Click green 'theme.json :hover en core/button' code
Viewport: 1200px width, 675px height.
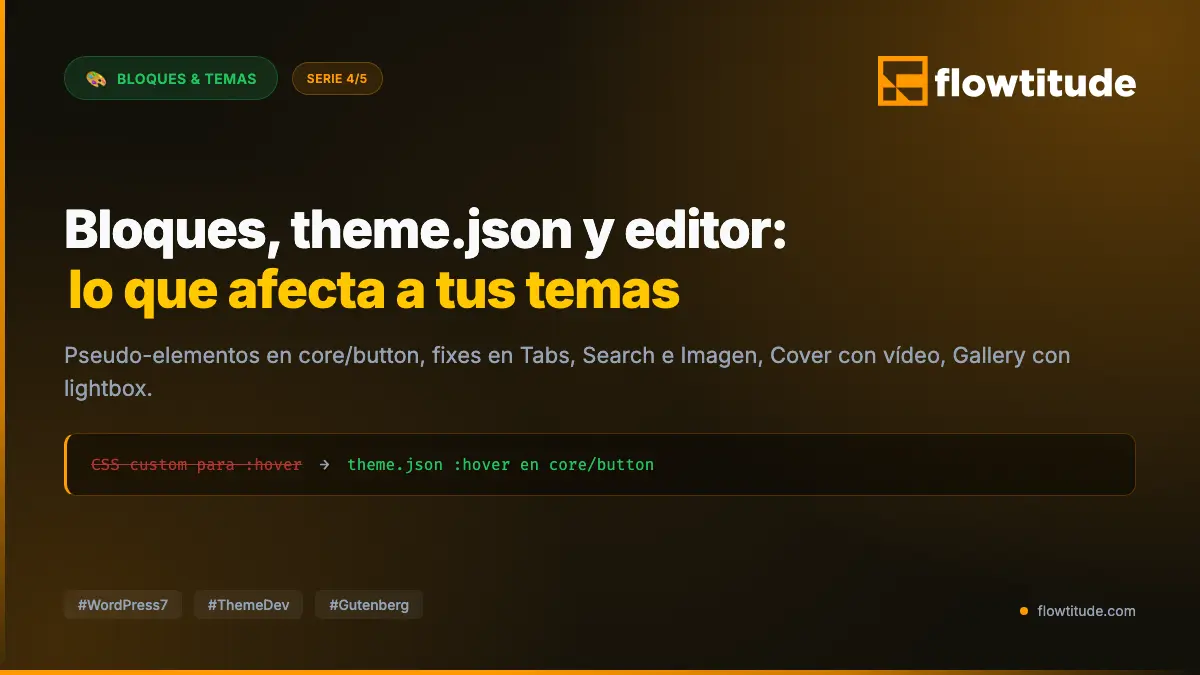pos(501,465)
